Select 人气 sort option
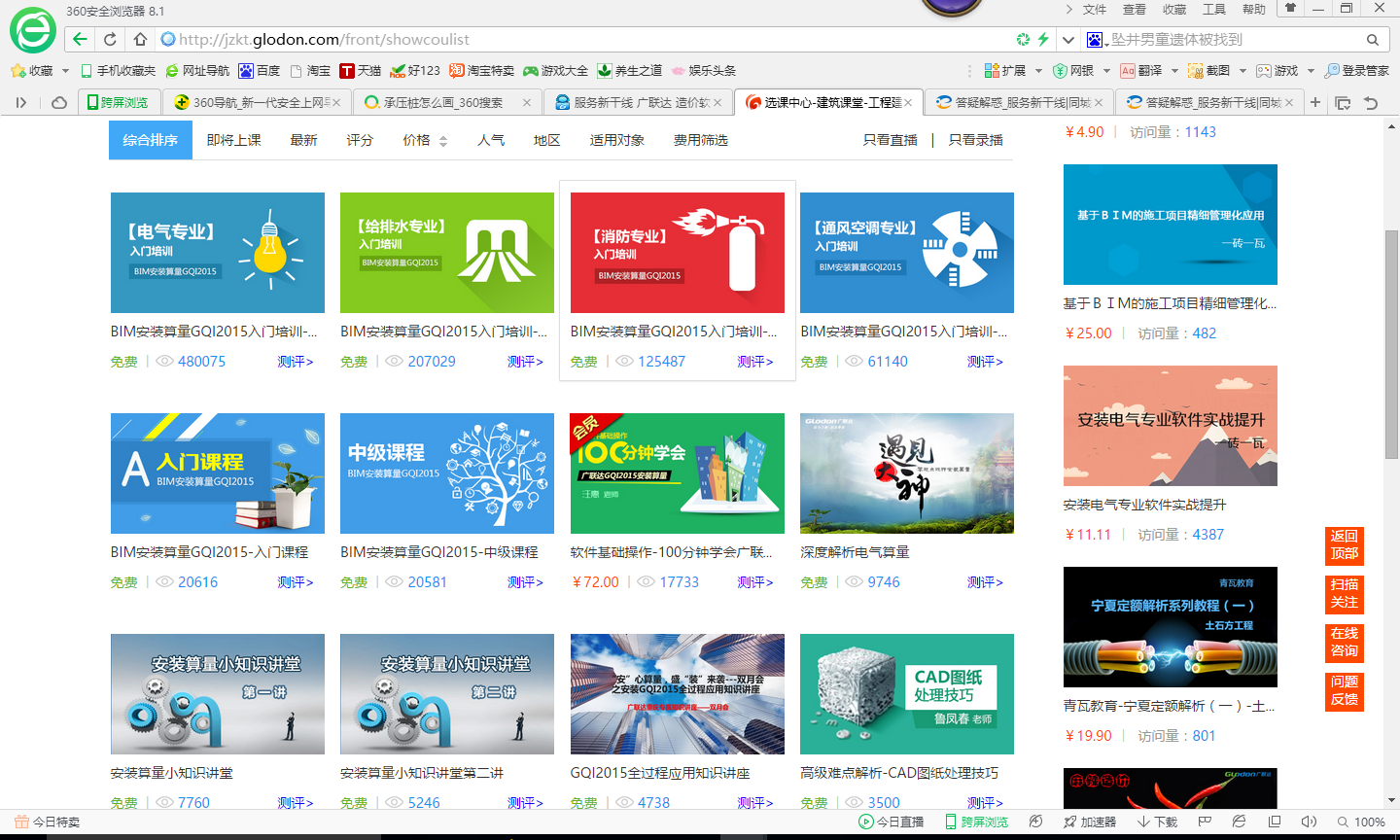The width and height of the screenshot is (1400, 840). pyautogui.click(x=491, y=140)
